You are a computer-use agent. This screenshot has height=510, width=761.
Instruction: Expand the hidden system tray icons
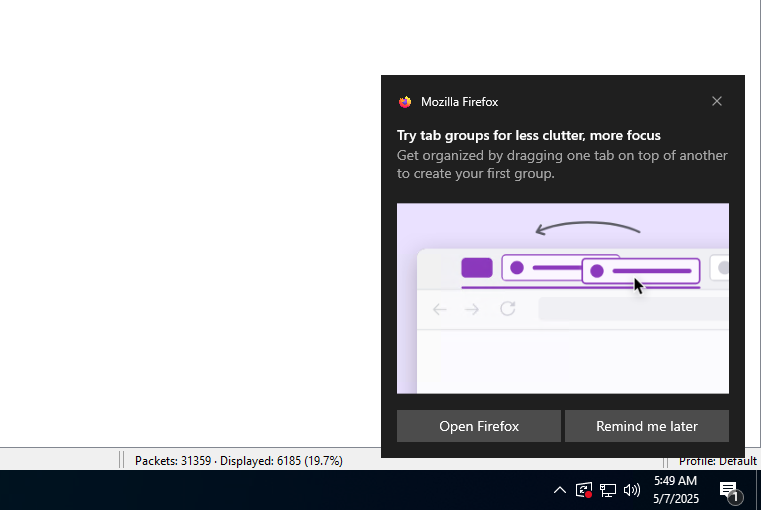pyautogui.click(x=560, y=490)
